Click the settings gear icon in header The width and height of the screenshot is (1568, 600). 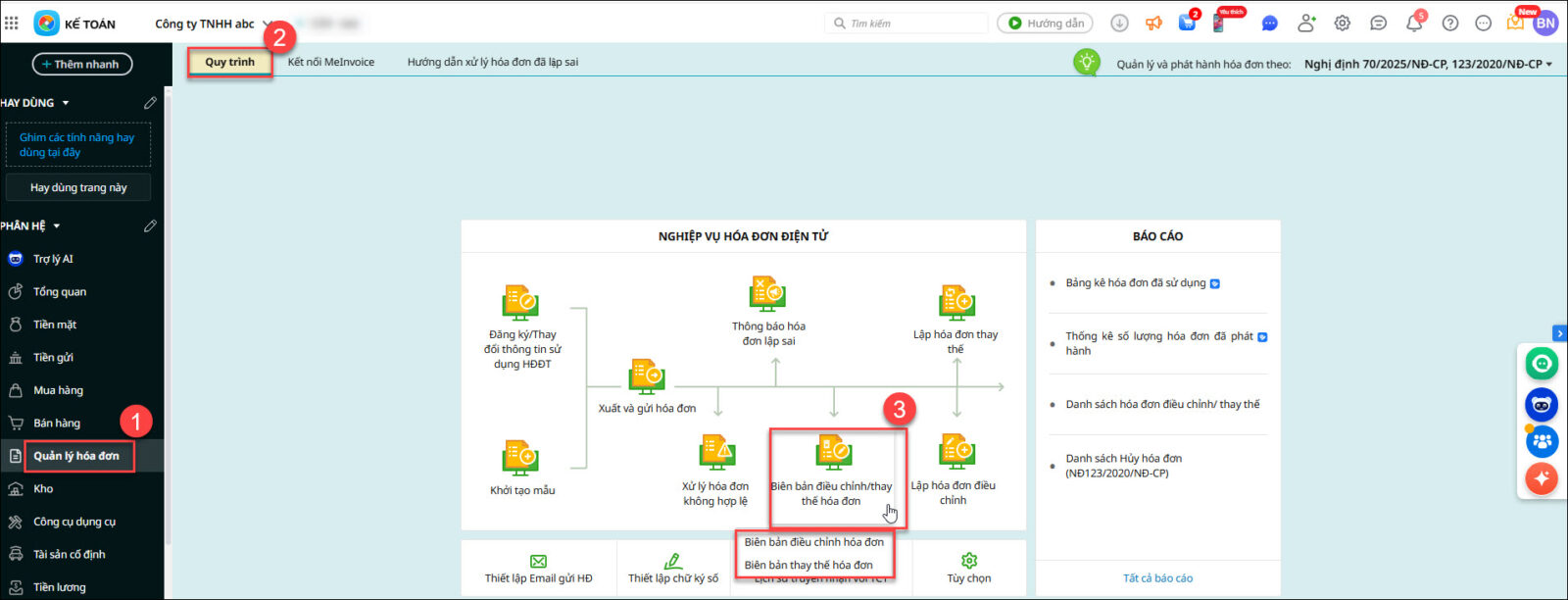coord(1343,24)
